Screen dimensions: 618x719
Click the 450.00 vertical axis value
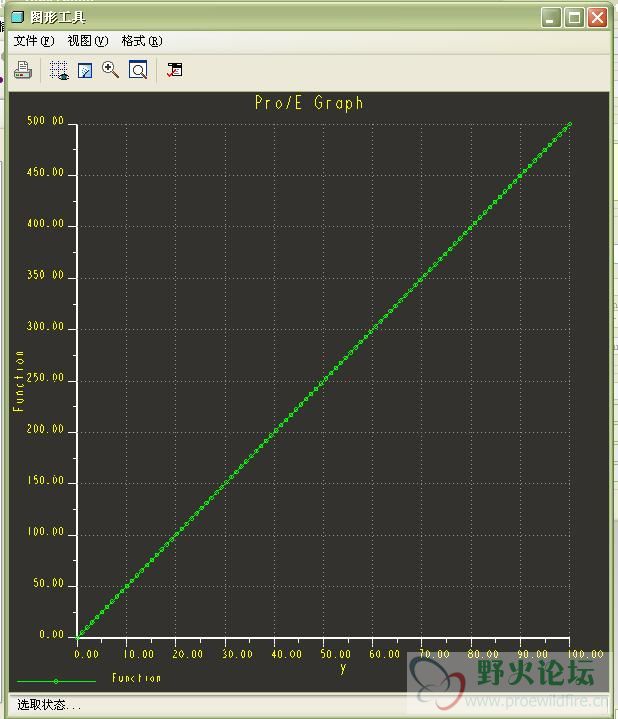[x=45, y=172]
